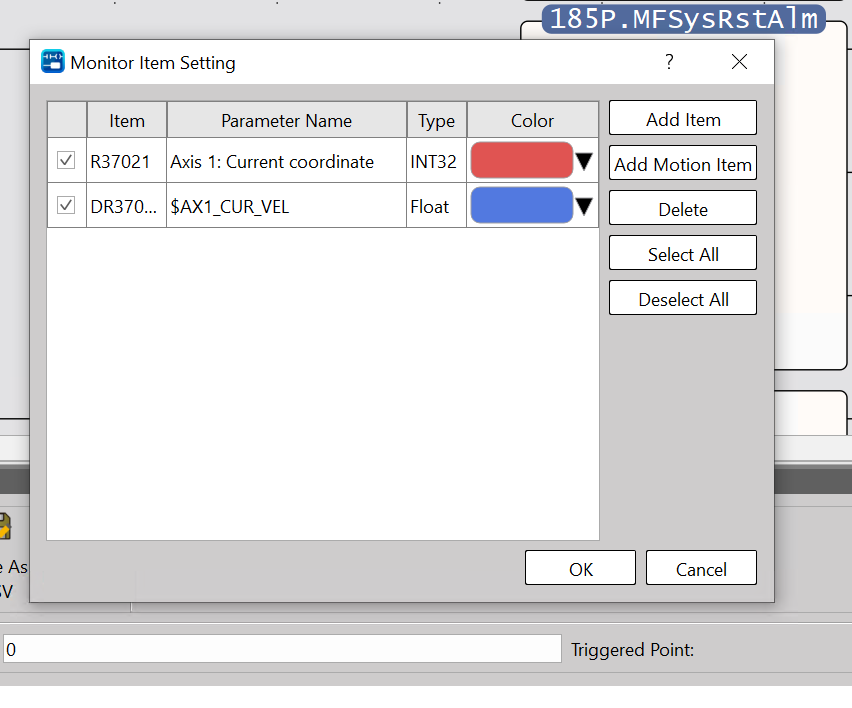Uncheck the $AX1_CUR_VEL row checkbox
This screenshot has width=852, height=708.
tap(67, 205)
